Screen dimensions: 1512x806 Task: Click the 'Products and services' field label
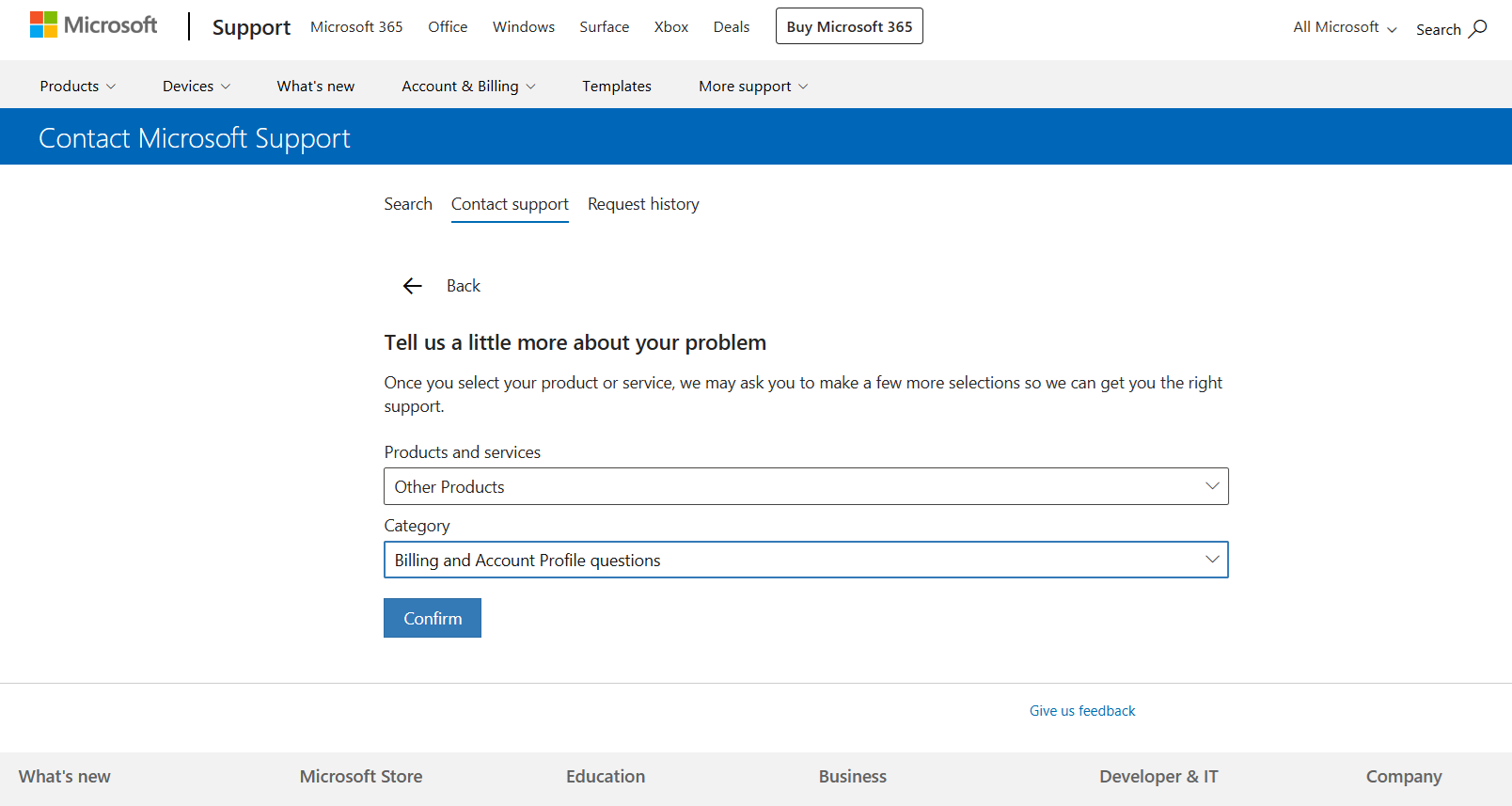[463, 452]
